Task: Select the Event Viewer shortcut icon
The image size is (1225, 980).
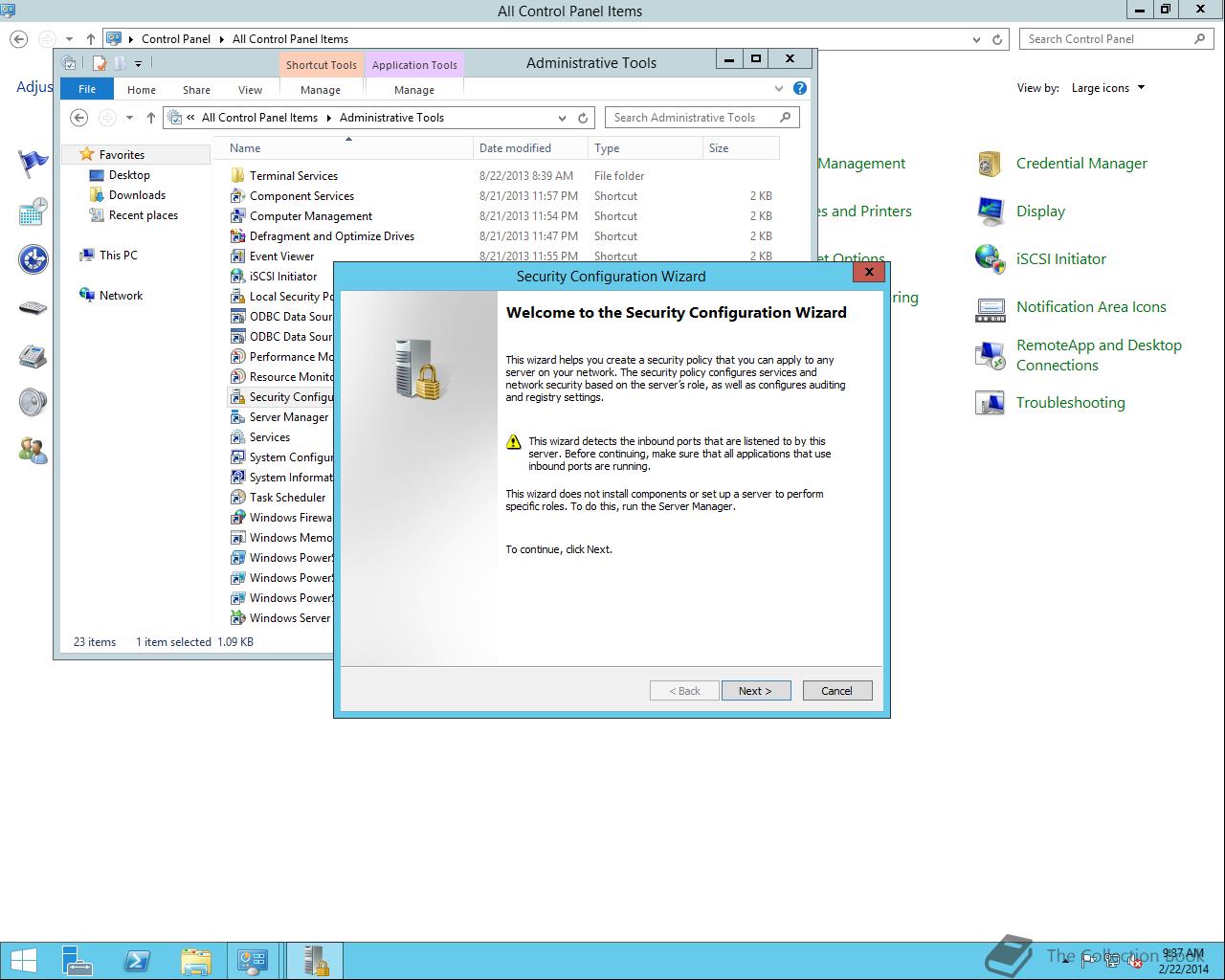Action: tap(238, 256)
